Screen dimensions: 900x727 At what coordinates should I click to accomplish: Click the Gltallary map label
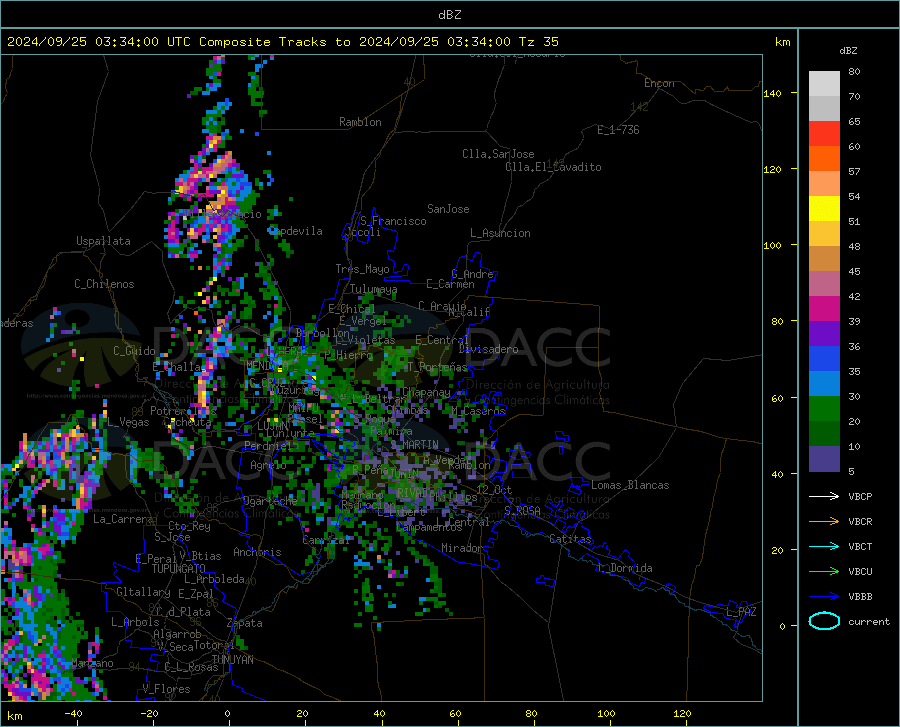click(x=143, y=592)
